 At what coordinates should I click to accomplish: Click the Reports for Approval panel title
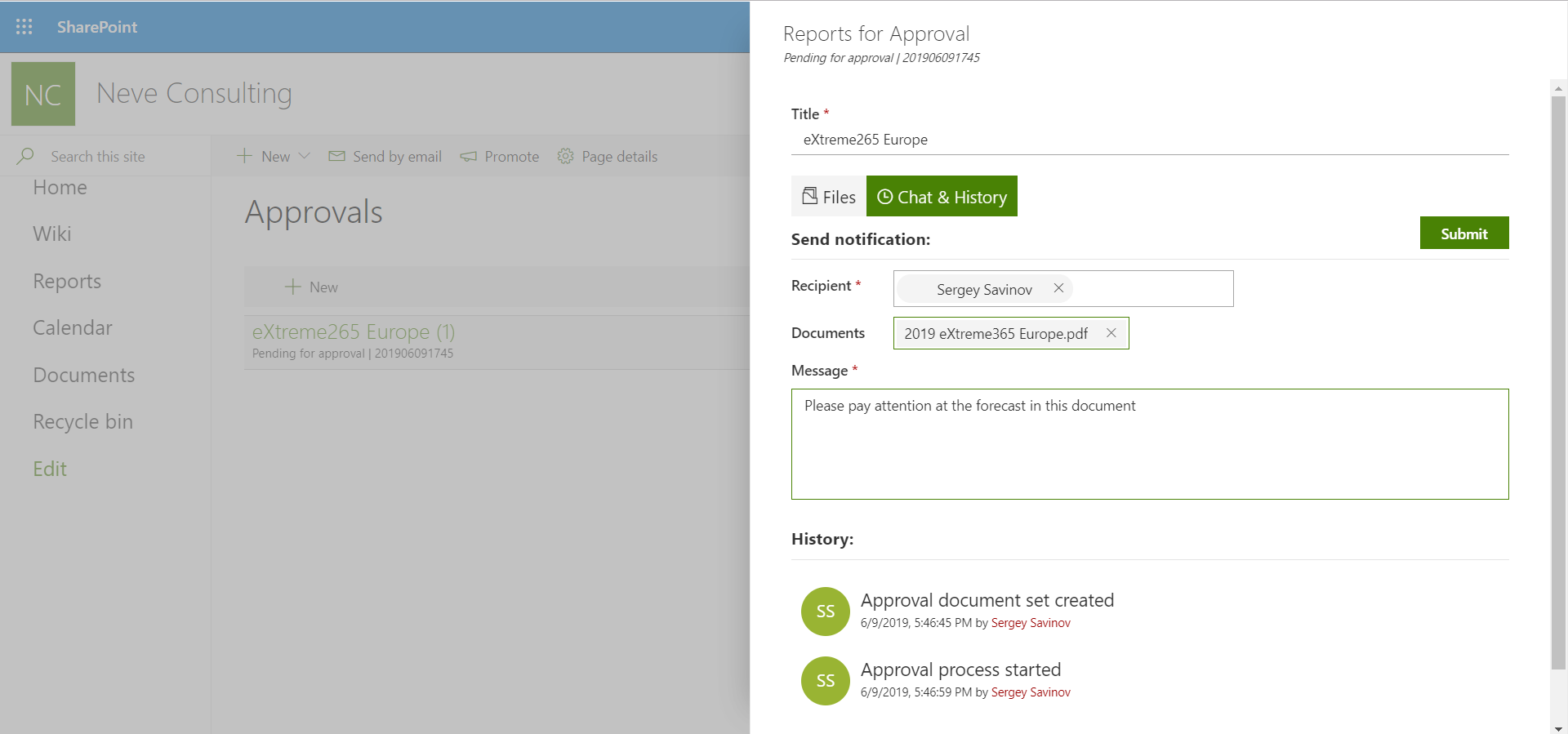coord(876,33)
